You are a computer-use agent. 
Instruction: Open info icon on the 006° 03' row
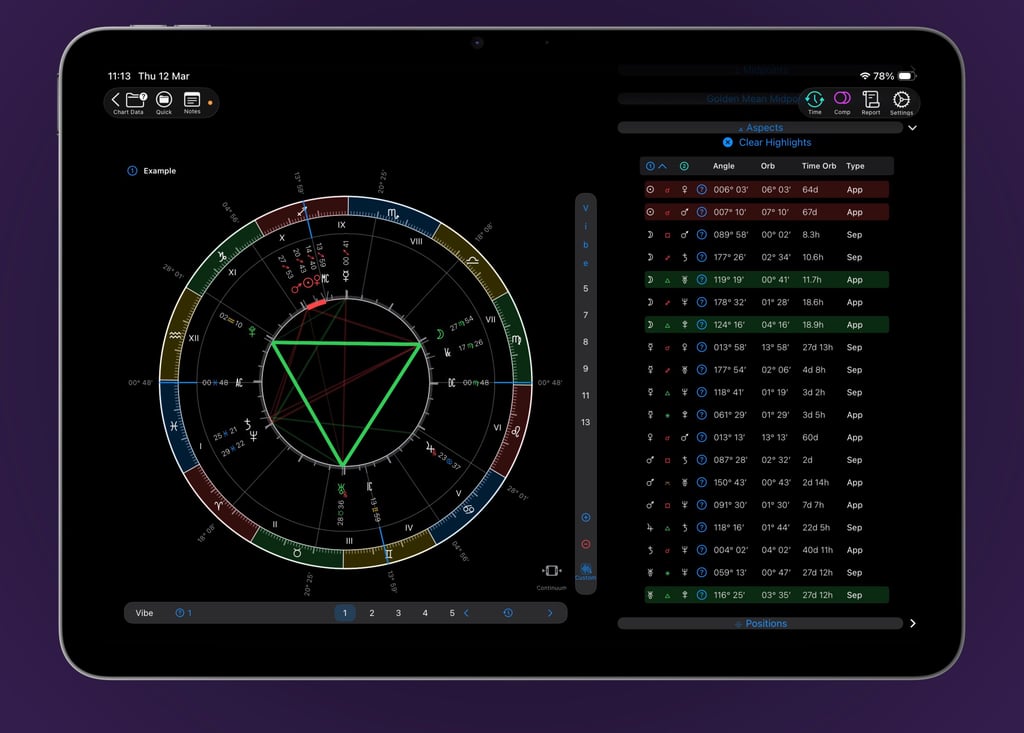[x=701, y=189]
